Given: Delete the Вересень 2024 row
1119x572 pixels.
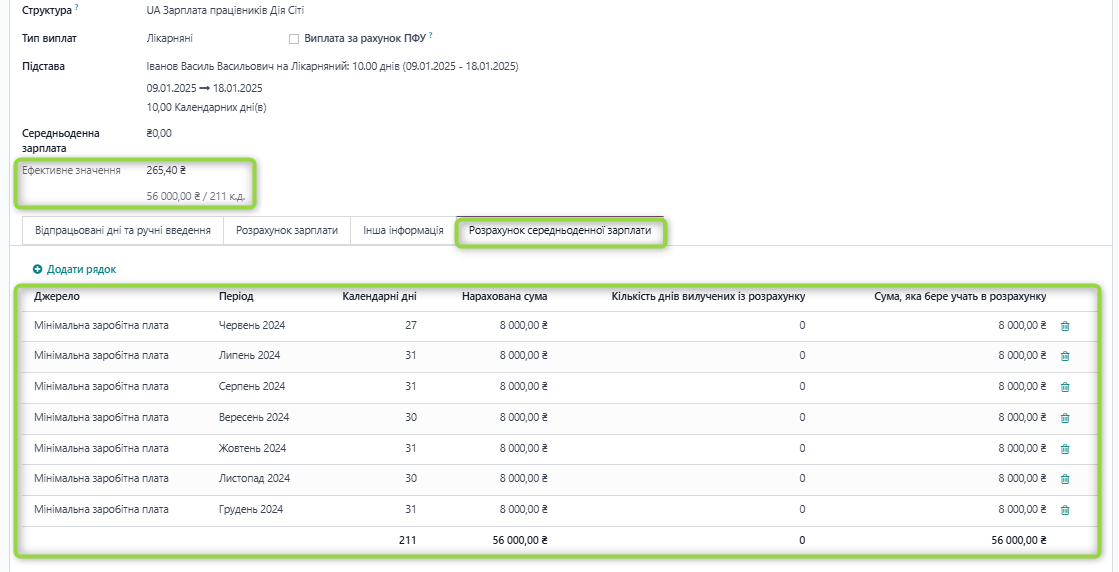Looking at the screenshot, I should [x=1064, y=418].
